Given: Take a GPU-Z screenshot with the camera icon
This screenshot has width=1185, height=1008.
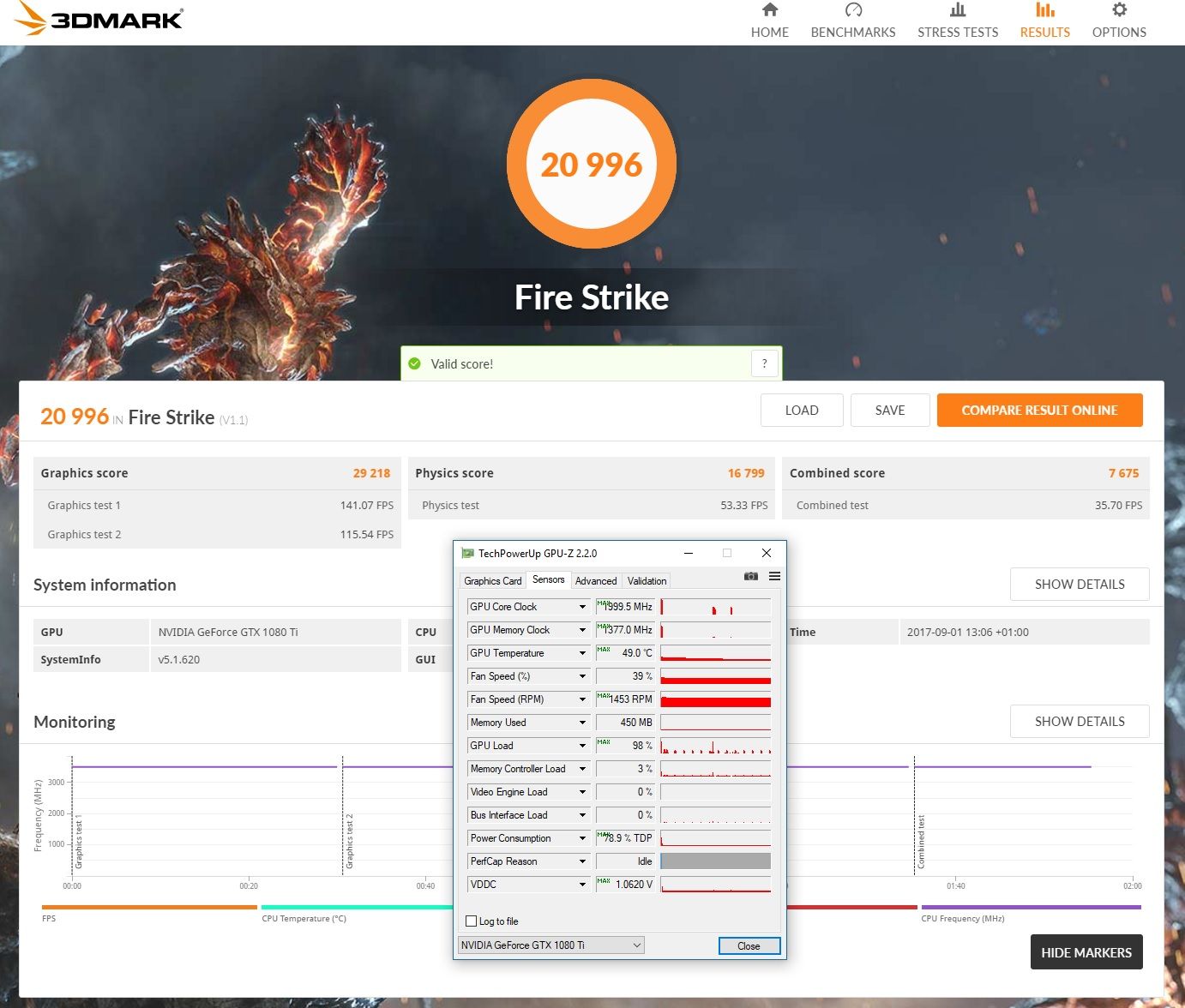Looking at the screenshot, I should tap(751, 576).
